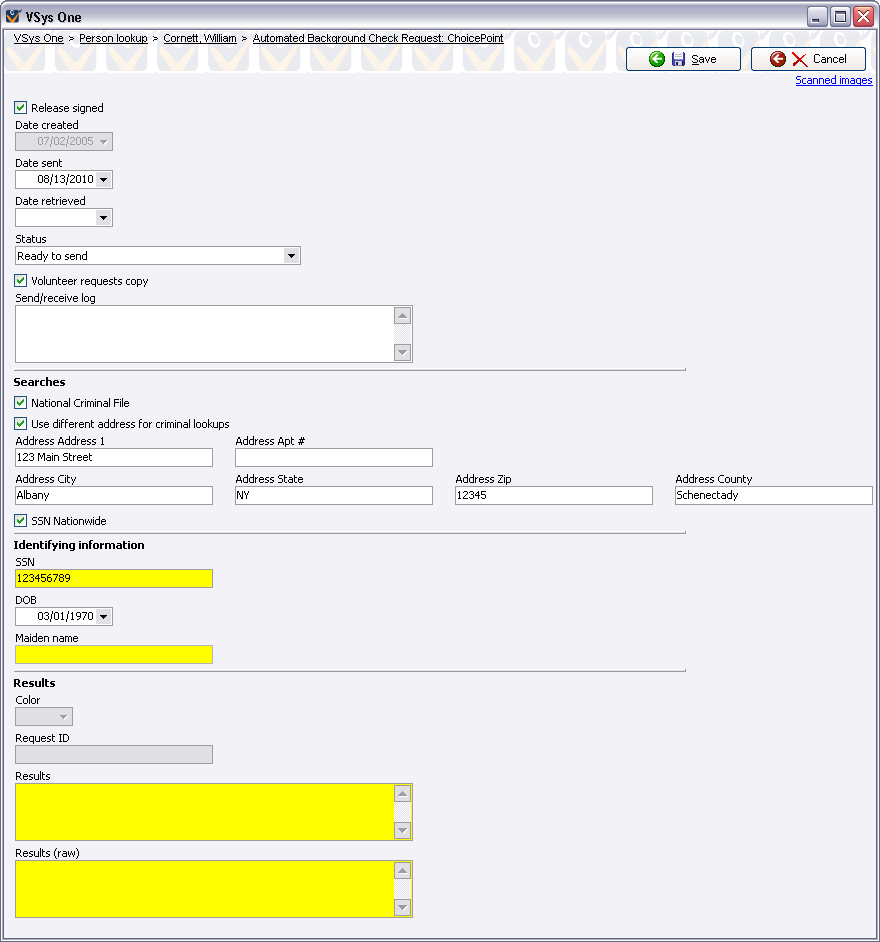Image resolution: width=880 pixels, height=942 pixels.
Task: Click inside the Results (raw) text area
Action: [x=205, y=889]
